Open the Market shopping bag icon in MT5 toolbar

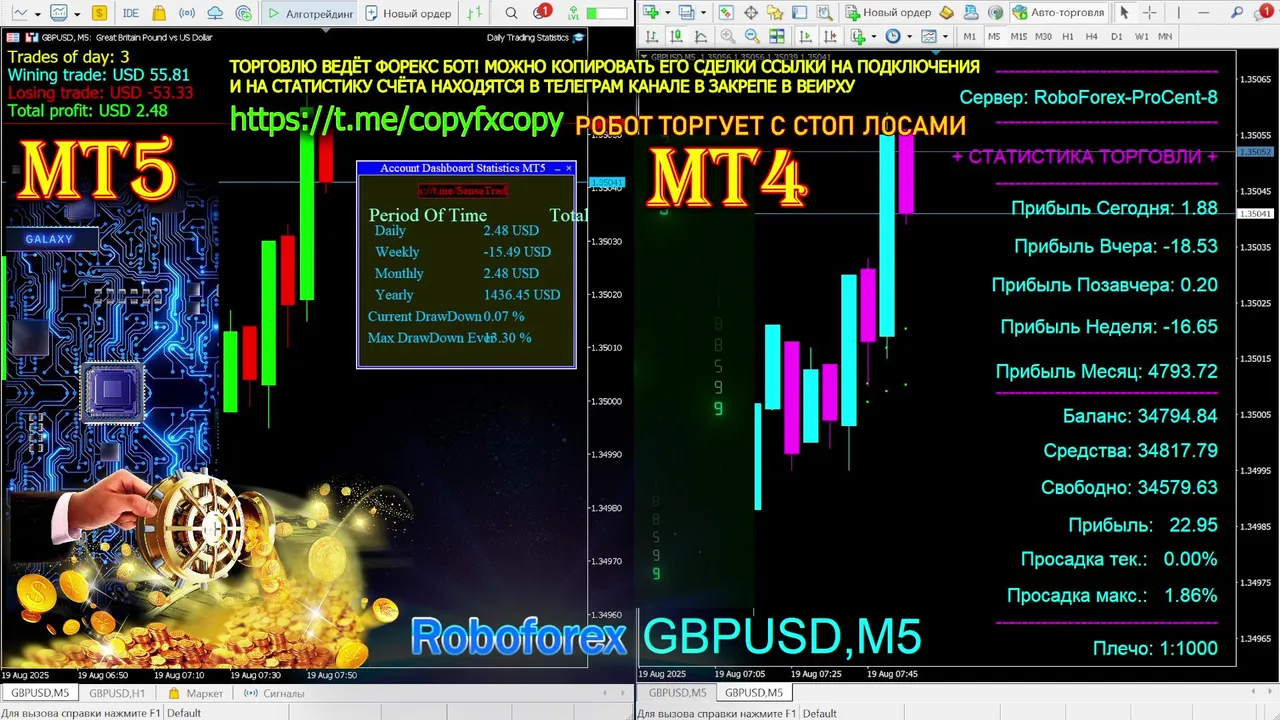tap(159, 13)
